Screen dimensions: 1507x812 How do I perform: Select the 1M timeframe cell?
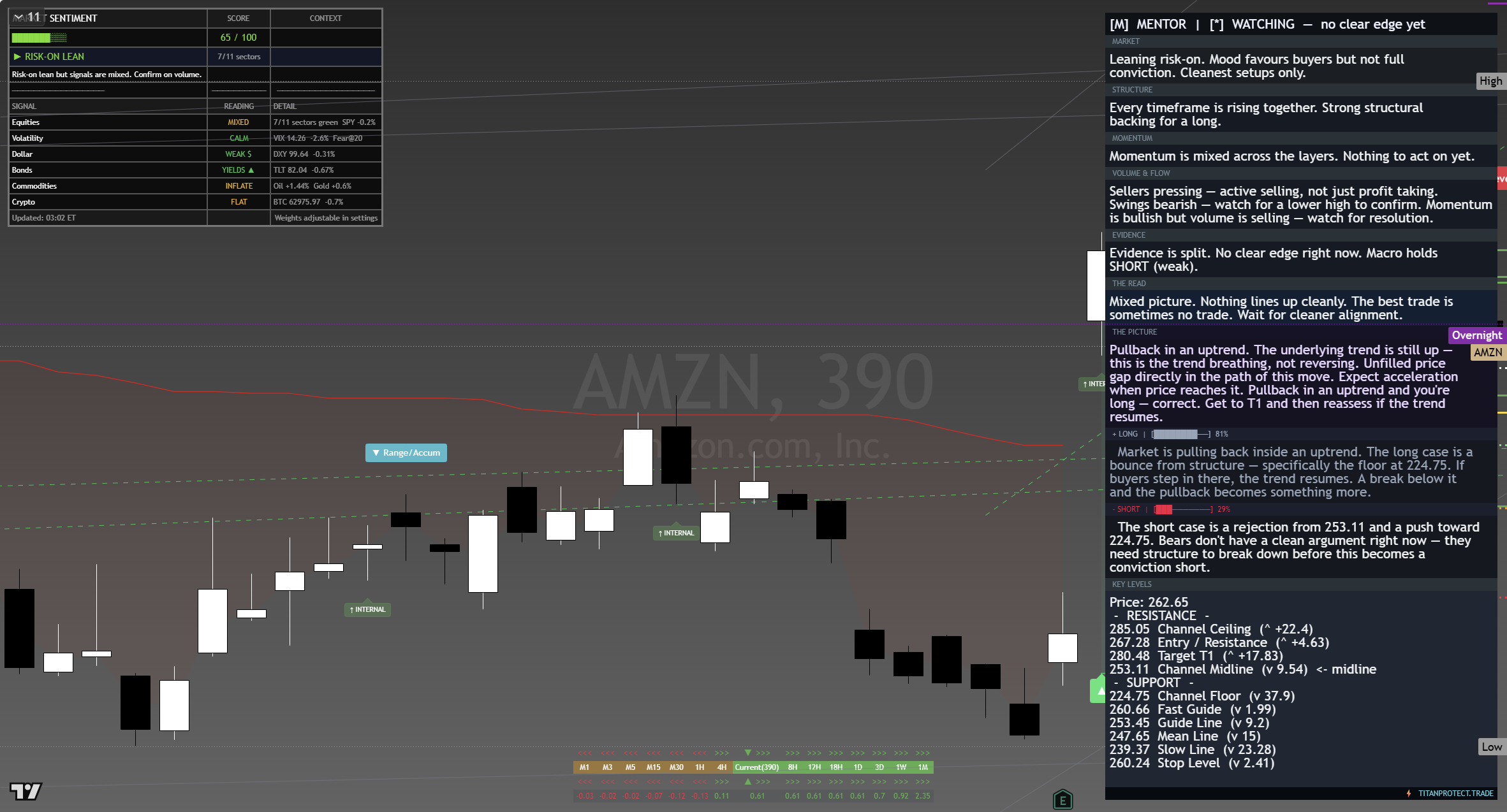click(x=923, y=767)
